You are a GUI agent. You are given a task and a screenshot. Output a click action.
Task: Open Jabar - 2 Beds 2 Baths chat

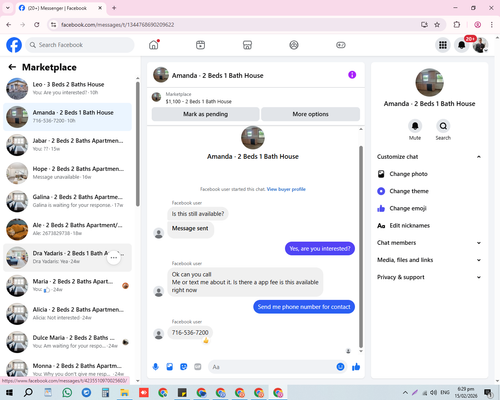point(68,145)
